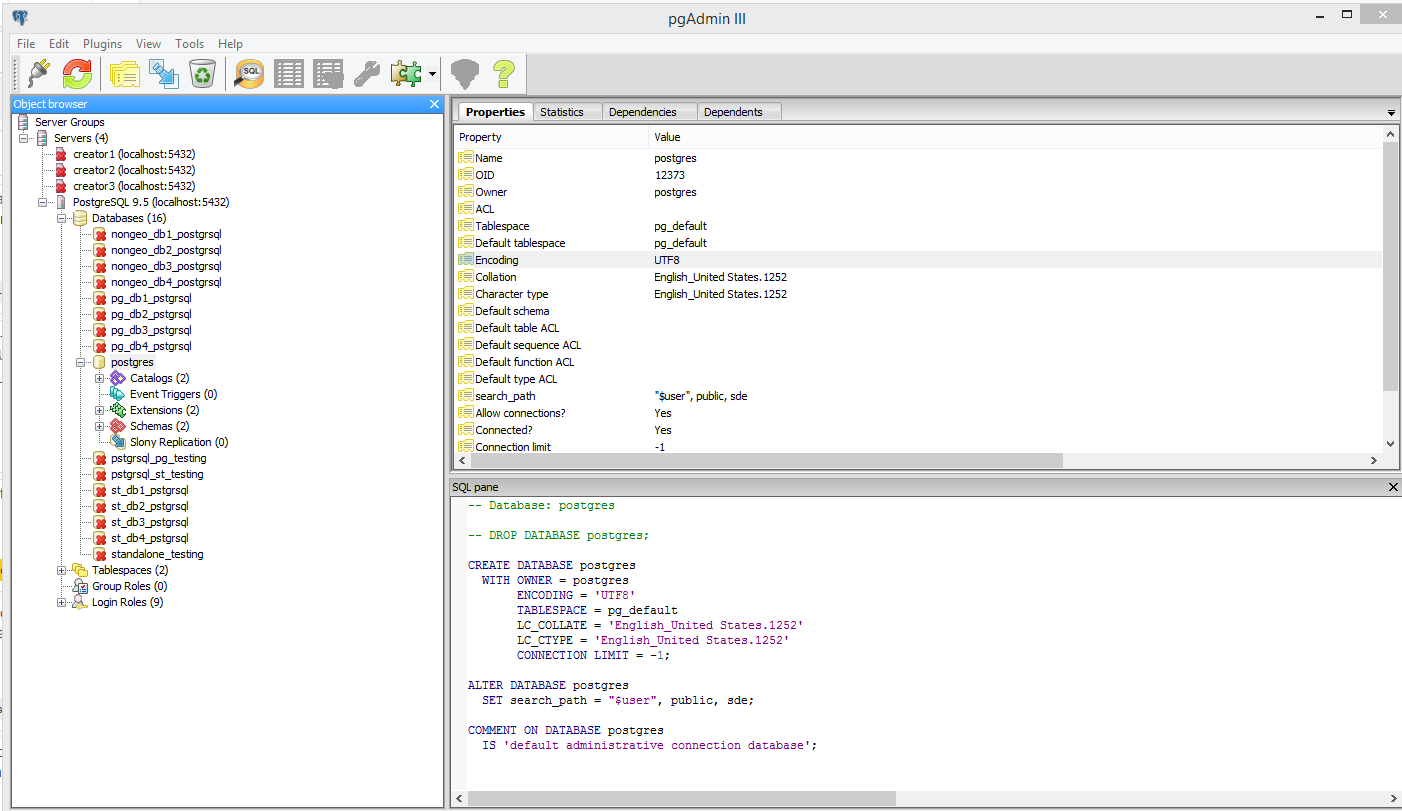The height and width of the screenshot is (811, 1402).
Task: Click the Create new object icon
Action: click(163, 74)
